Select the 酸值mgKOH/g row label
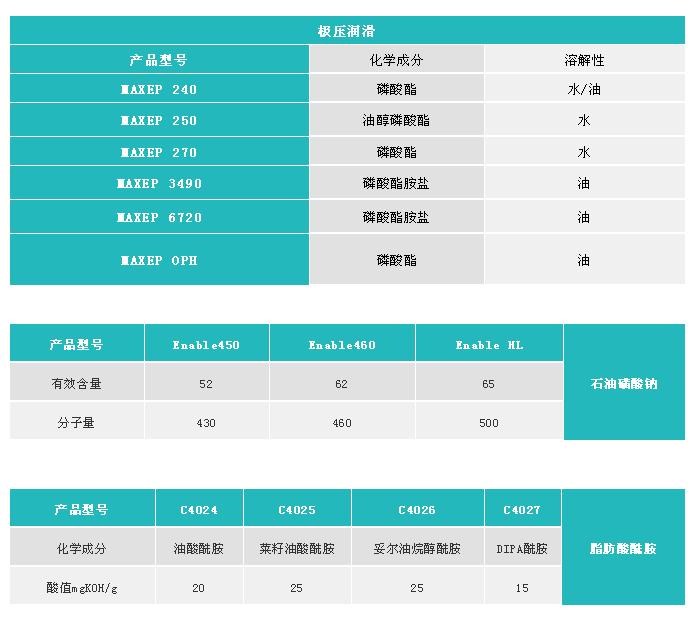The height and width of the screenshot is (618, 692). 82,587
